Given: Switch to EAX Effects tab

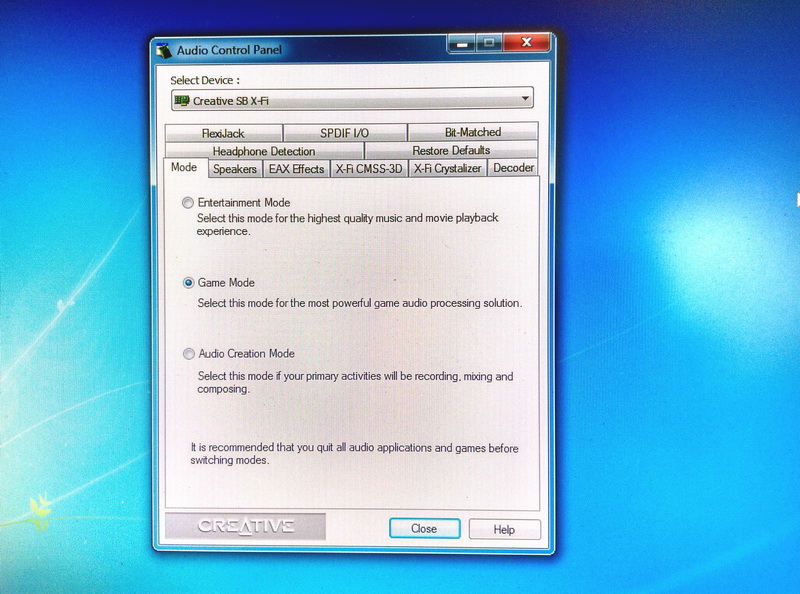Looking at the screenshot, I should pos(296,169).
